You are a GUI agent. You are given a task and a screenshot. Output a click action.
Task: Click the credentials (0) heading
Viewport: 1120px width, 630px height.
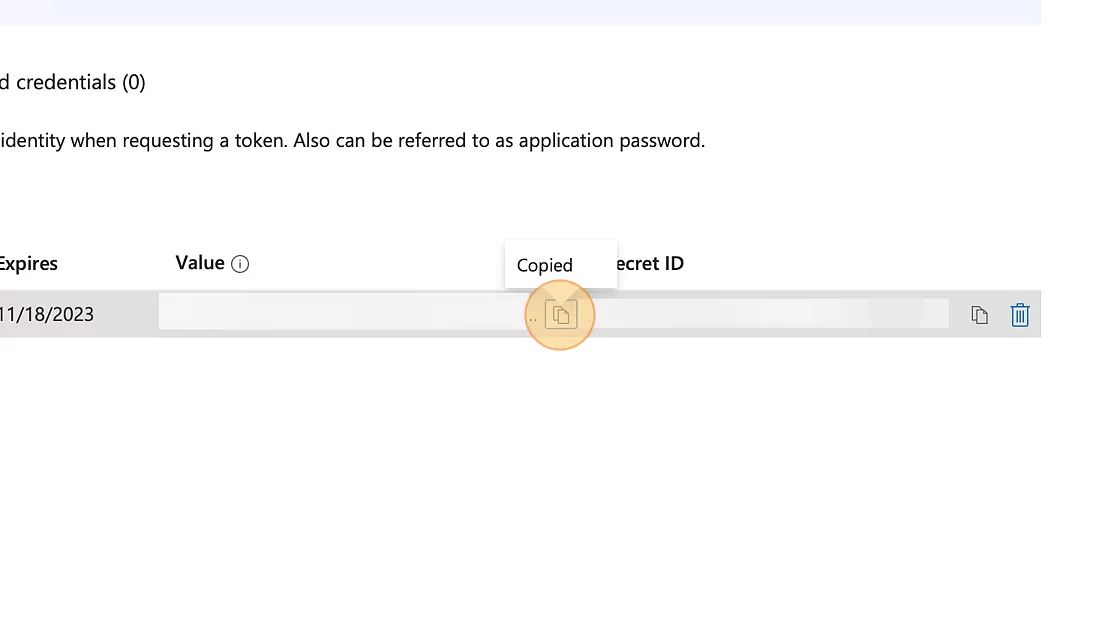pos(73,82)
